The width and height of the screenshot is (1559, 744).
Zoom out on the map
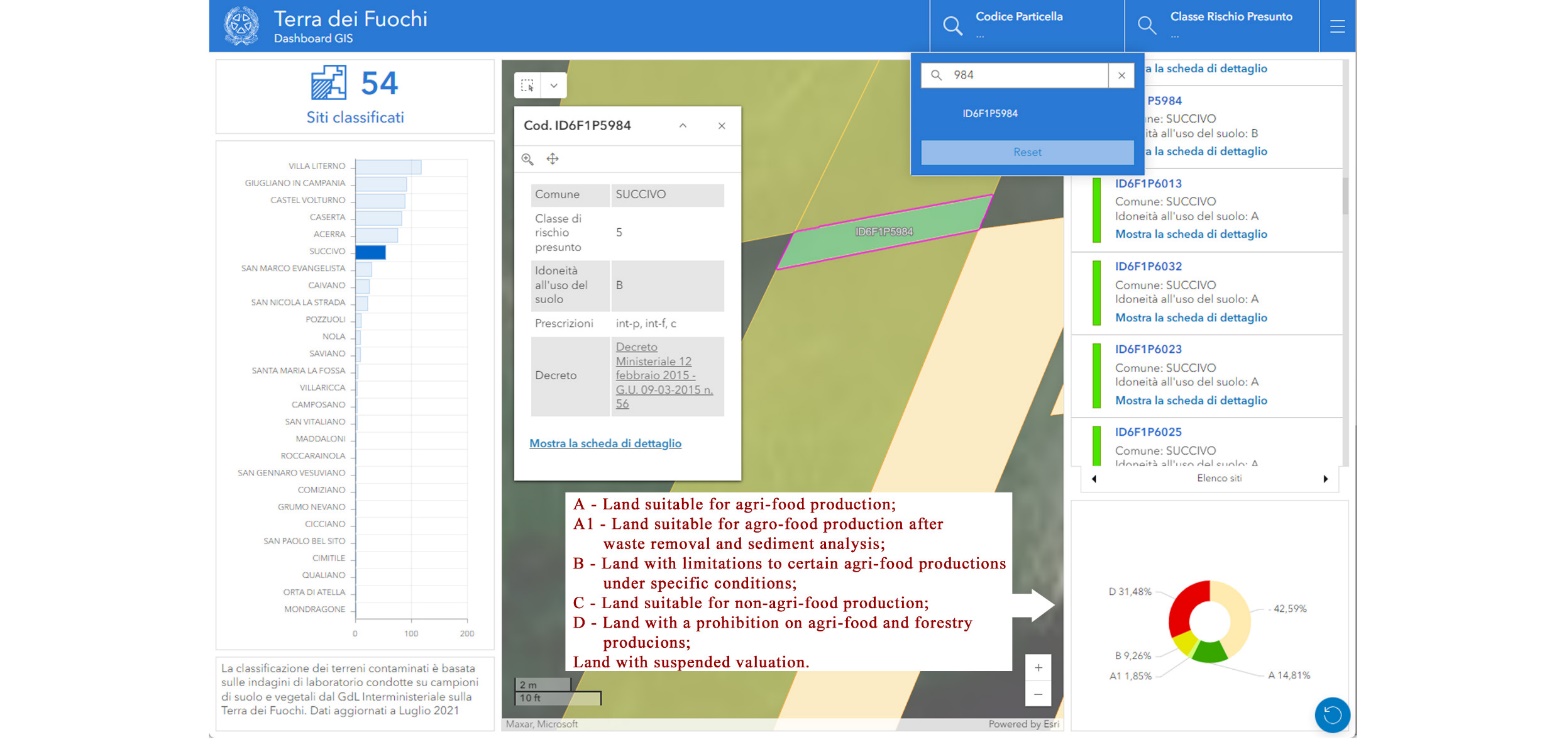(1038, 694)
